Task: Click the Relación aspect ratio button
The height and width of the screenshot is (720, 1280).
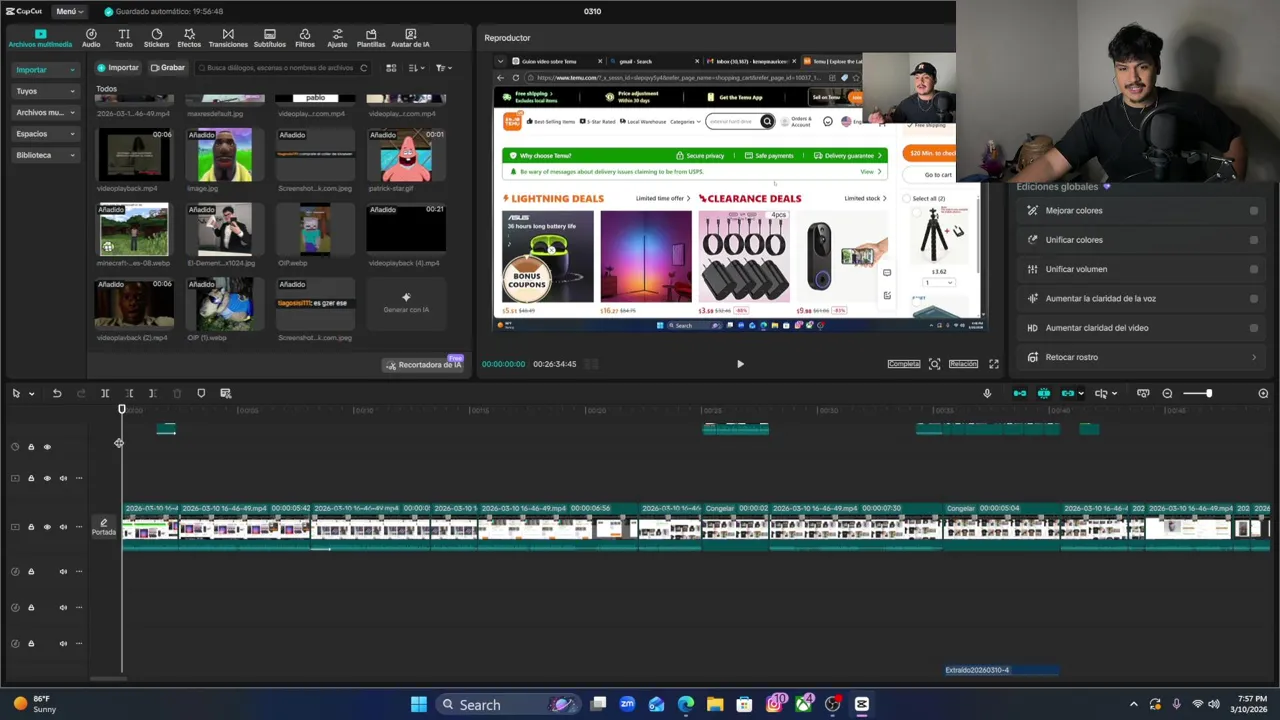Action: [x=963, y=364]
